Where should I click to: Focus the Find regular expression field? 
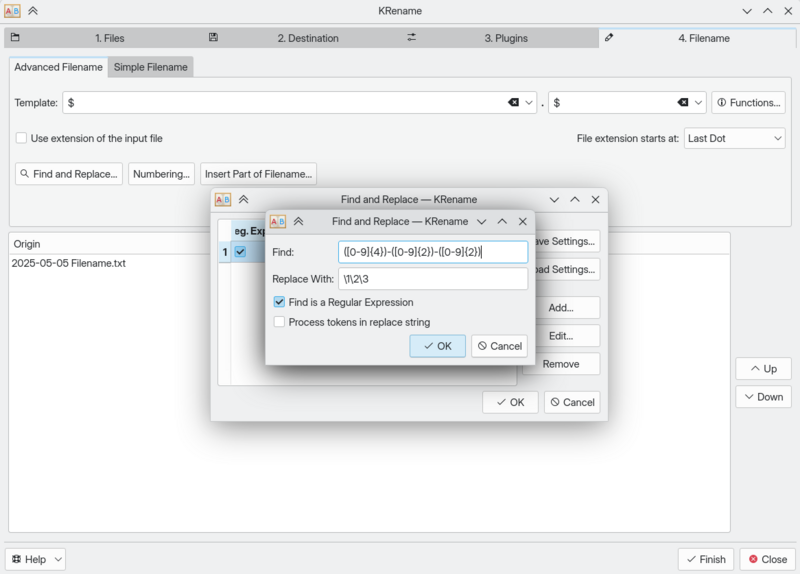pyautogui.click(x=433, y=252)
